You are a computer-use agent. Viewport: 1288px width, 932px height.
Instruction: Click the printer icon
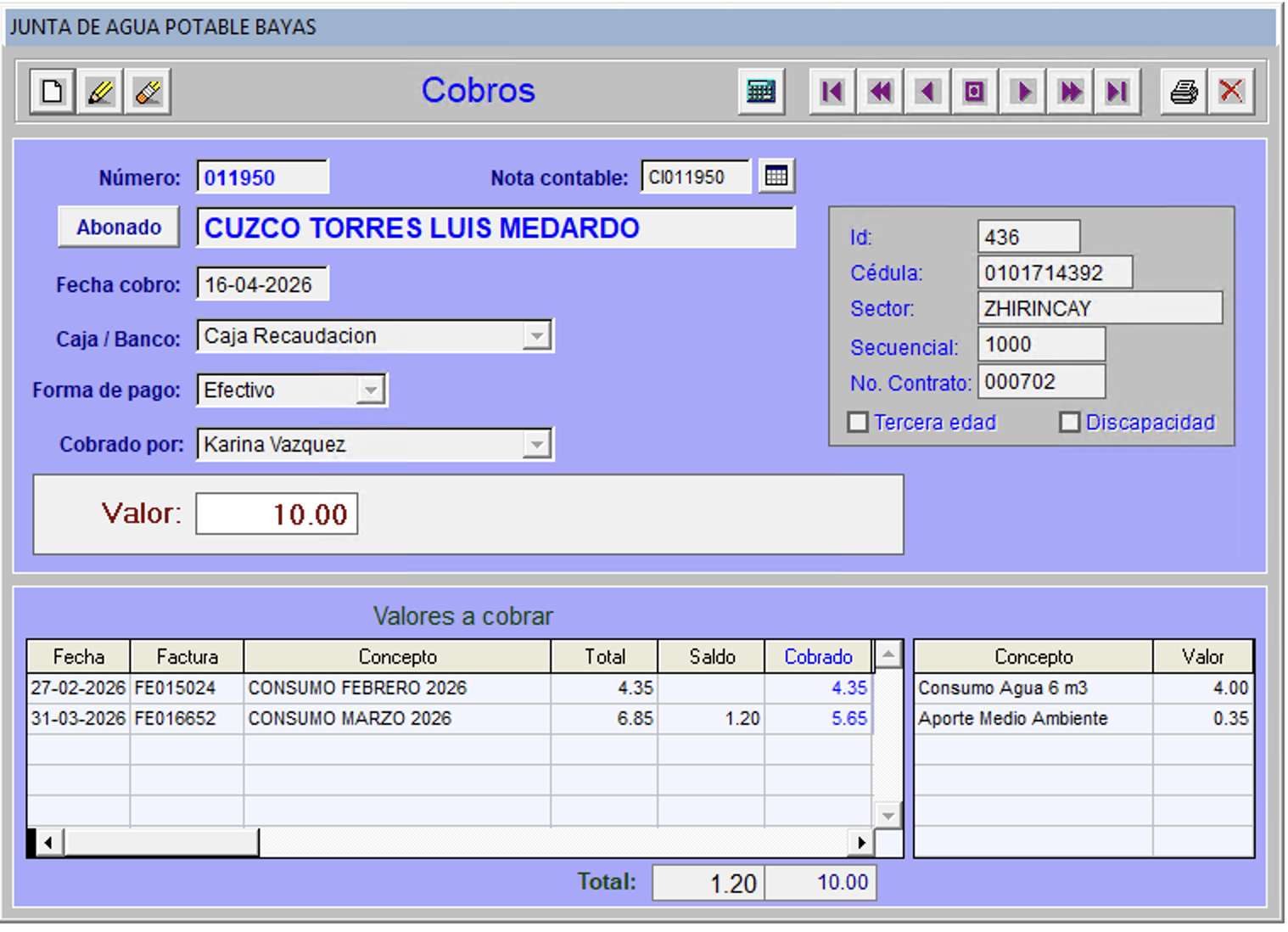click(1184, 91)
